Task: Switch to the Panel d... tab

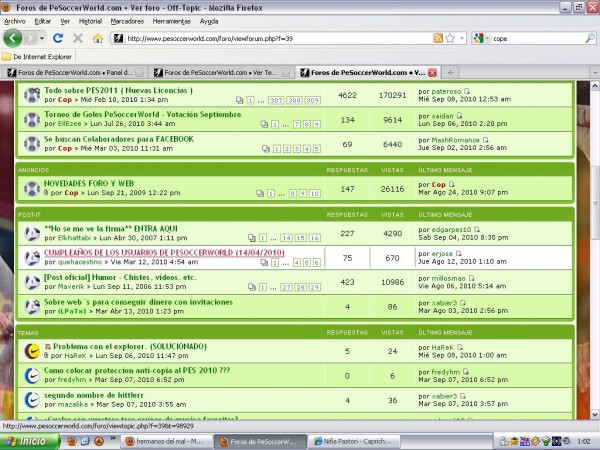Action: (75, 72)
